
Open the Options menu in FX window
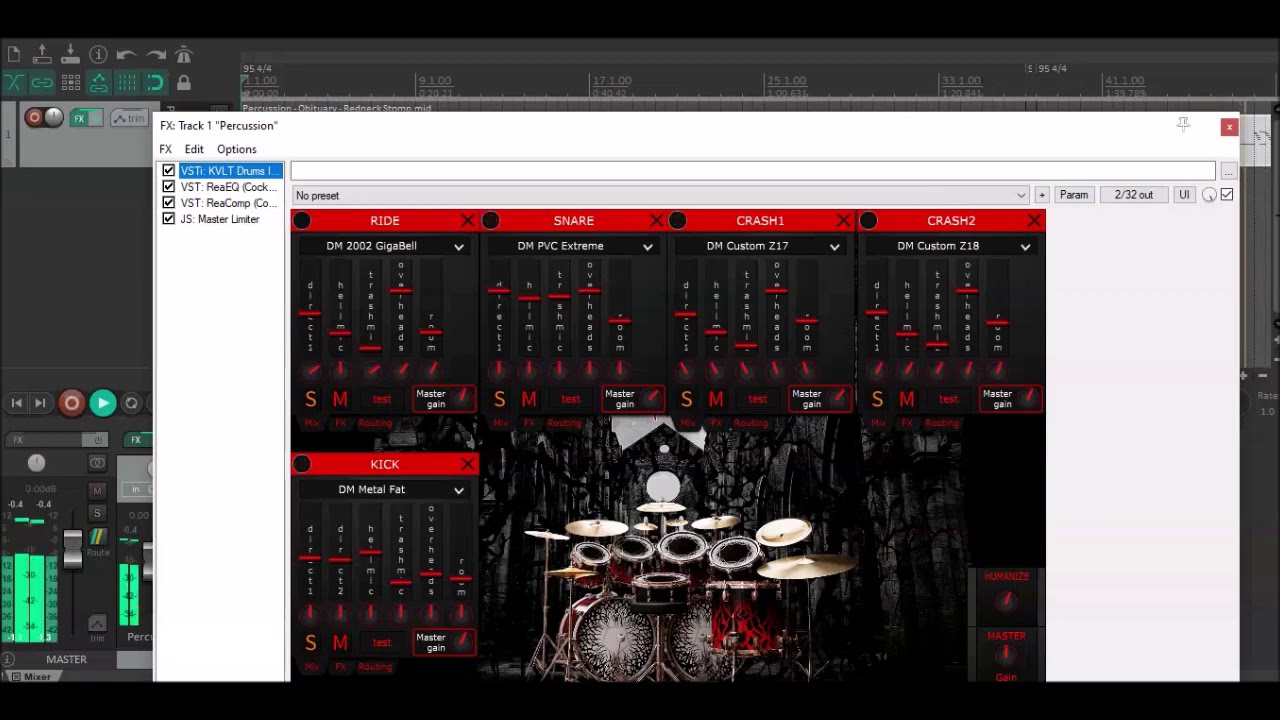tap(237, 150)
